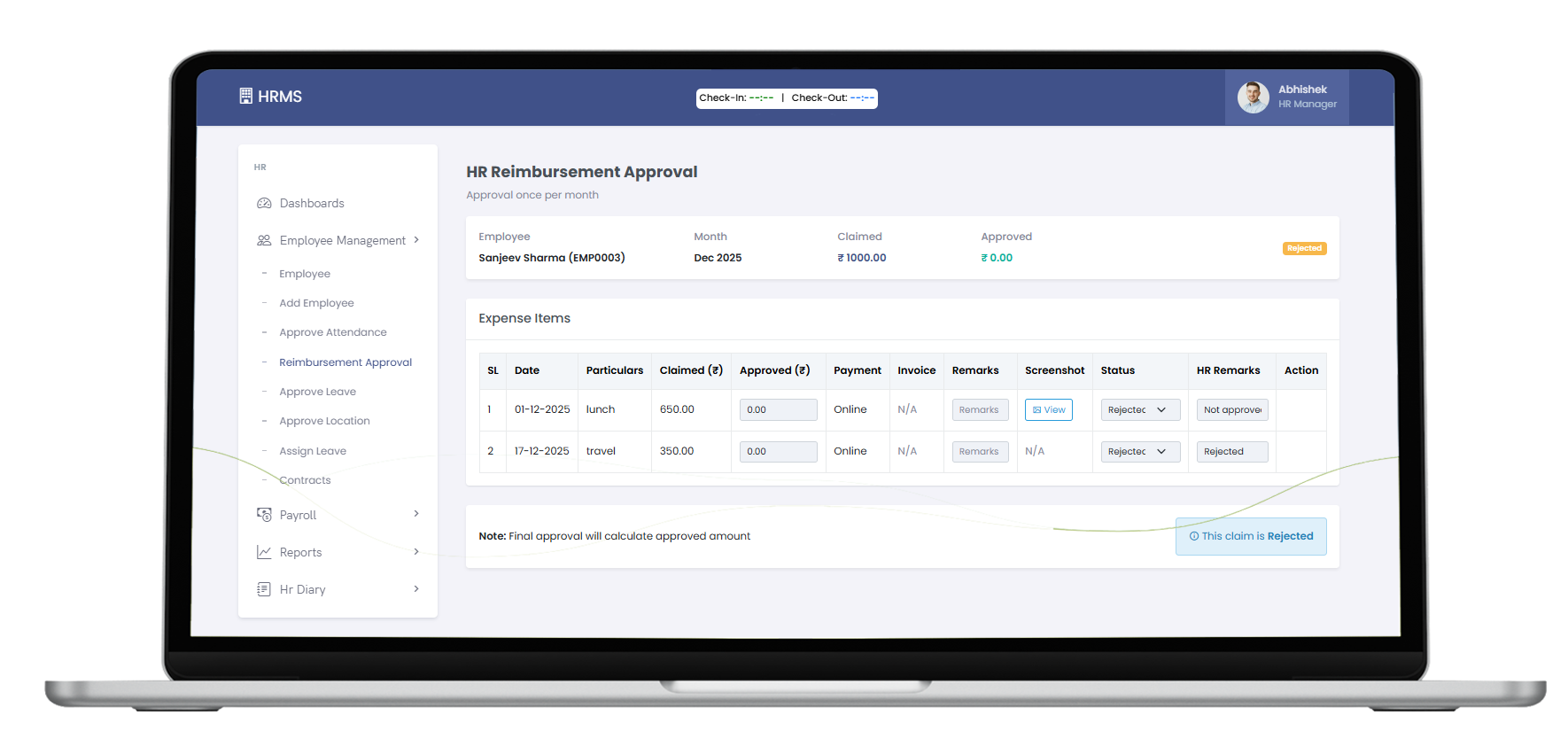
Task: Click date cell 17-12-2025
Action: pos(542,451)
